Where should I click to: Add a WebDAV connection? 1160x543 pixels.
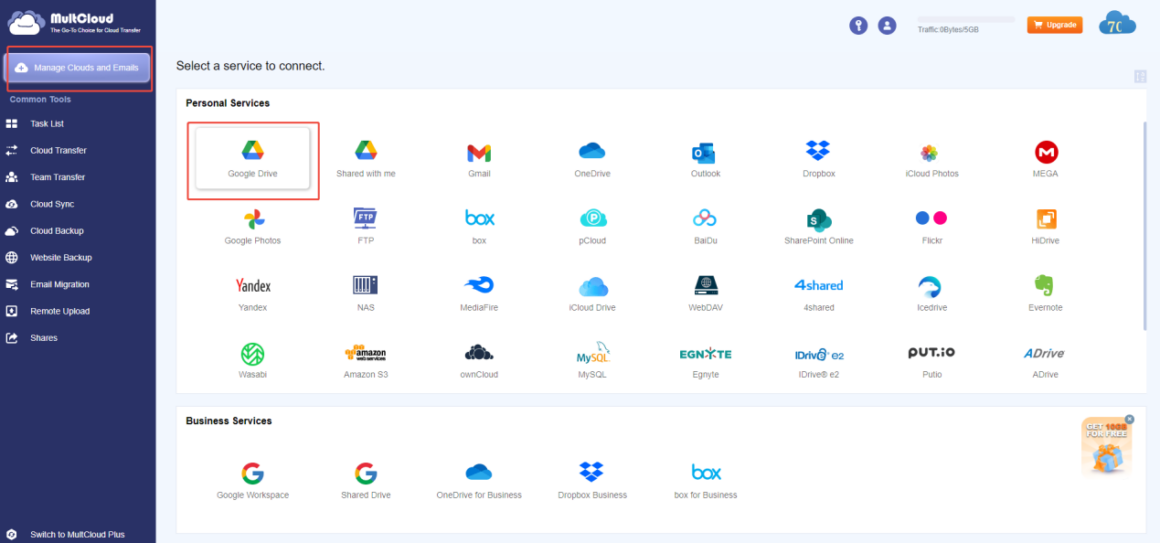[x=705, y=294]
